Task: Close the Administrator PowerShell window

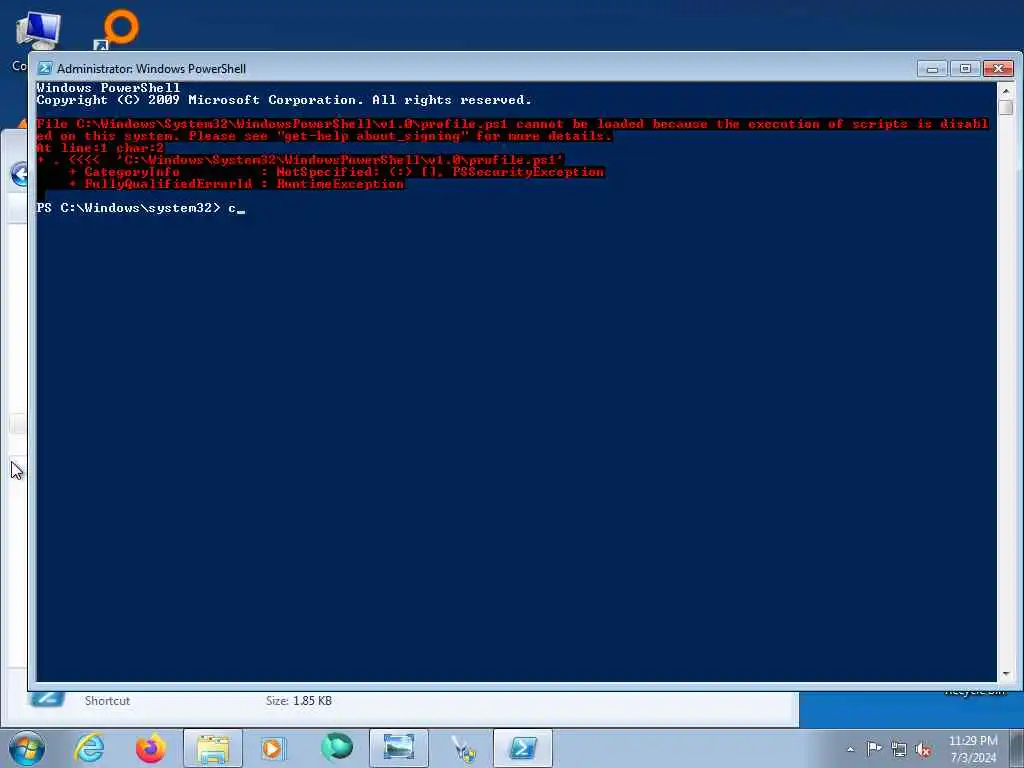Action: (x=999, y=69)
